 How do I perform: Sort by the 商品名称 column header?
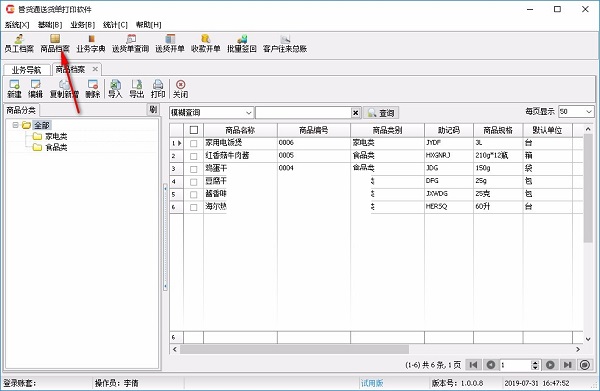coord(240,130)
